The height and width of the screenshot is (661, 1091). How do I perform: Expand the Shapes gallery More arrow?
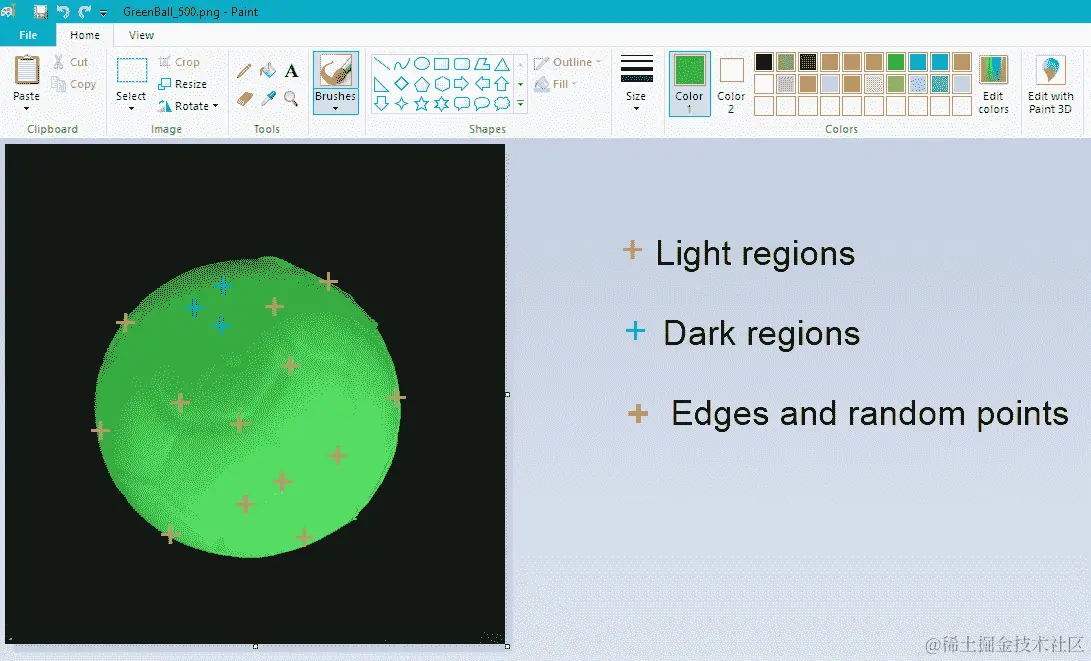pos(520,104)
